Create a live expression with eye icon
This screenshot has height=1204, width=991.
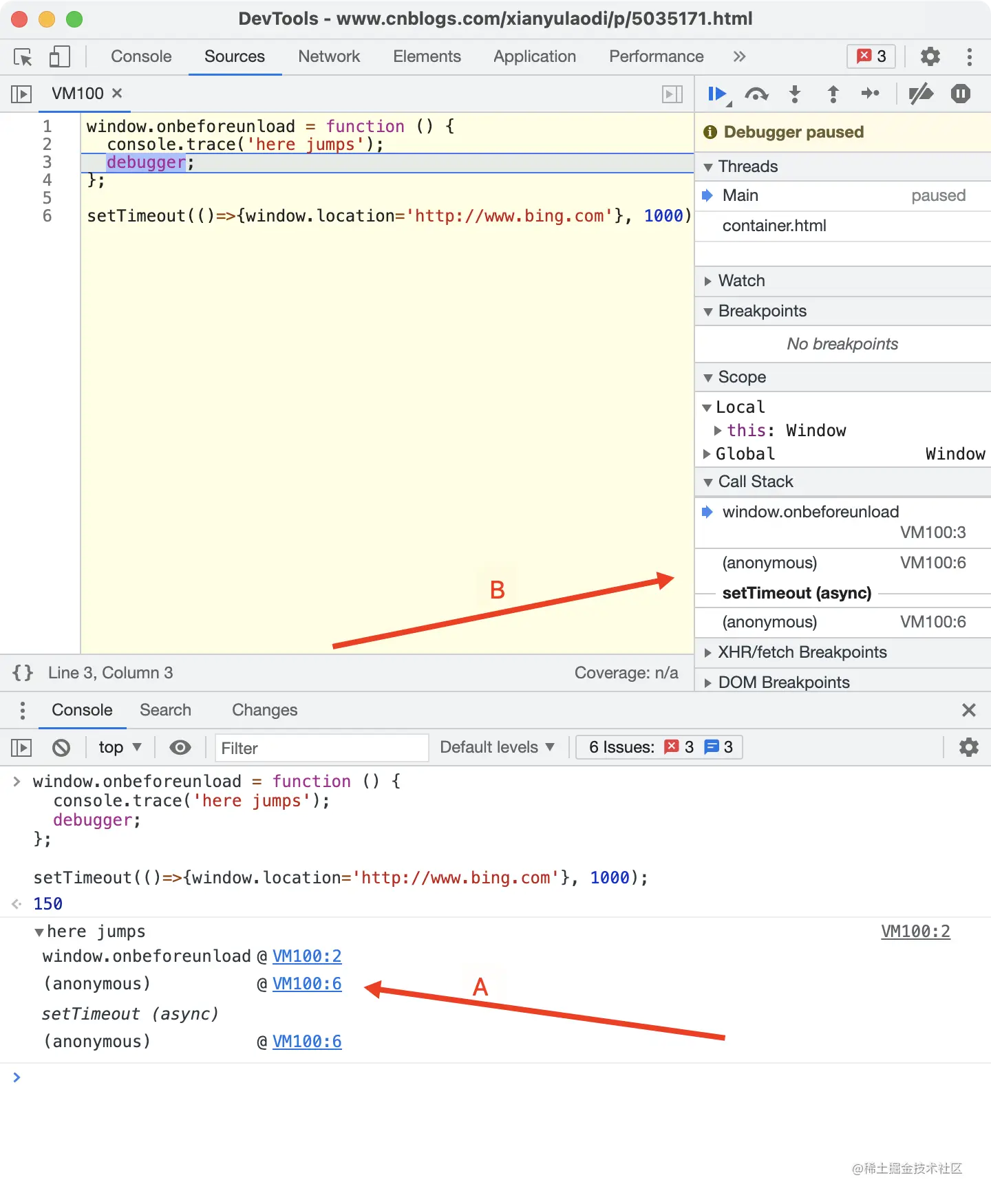[x=180, y=747]
